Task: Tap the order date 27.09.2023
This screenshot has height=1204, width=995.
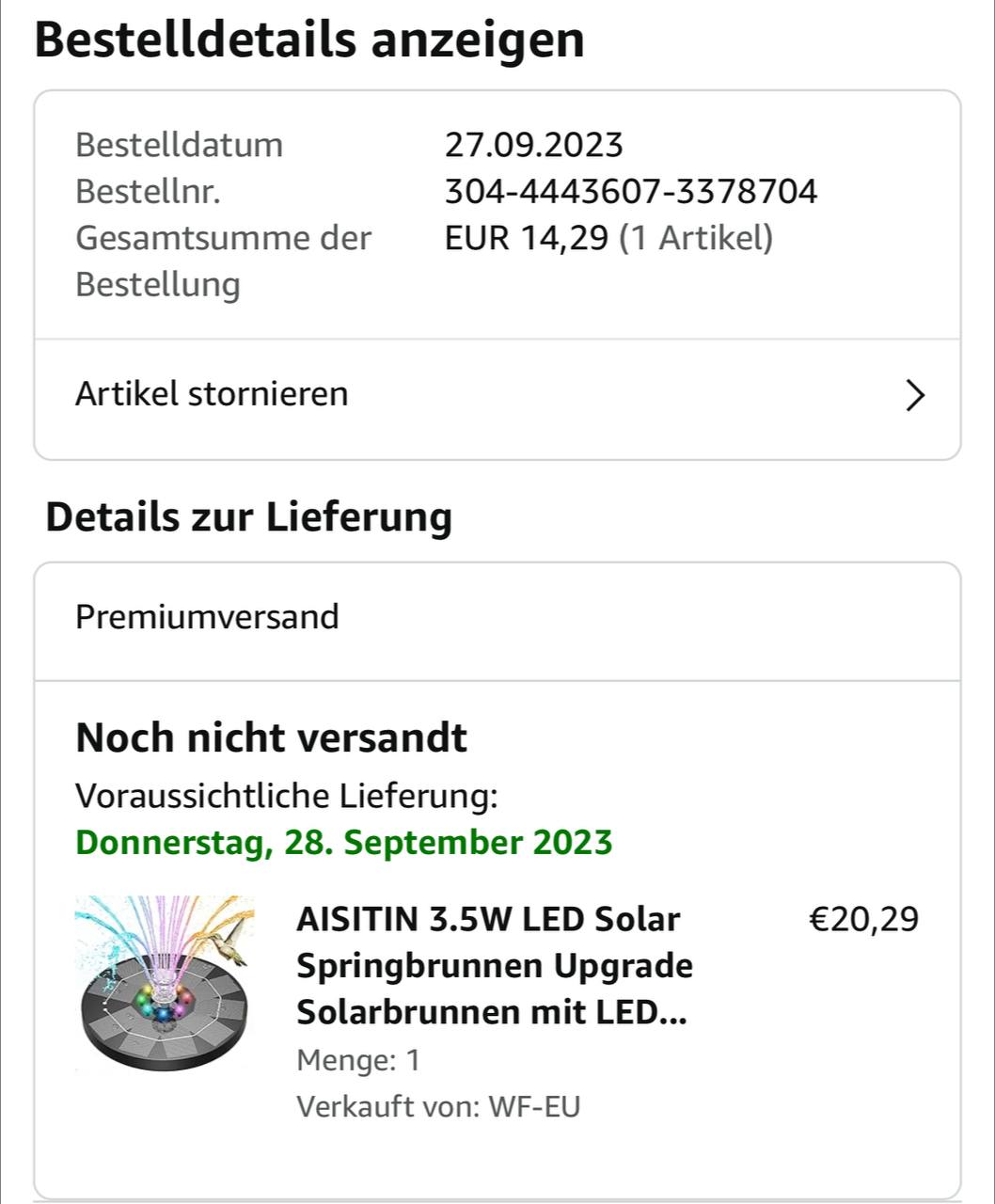Action: click(533, 145)
